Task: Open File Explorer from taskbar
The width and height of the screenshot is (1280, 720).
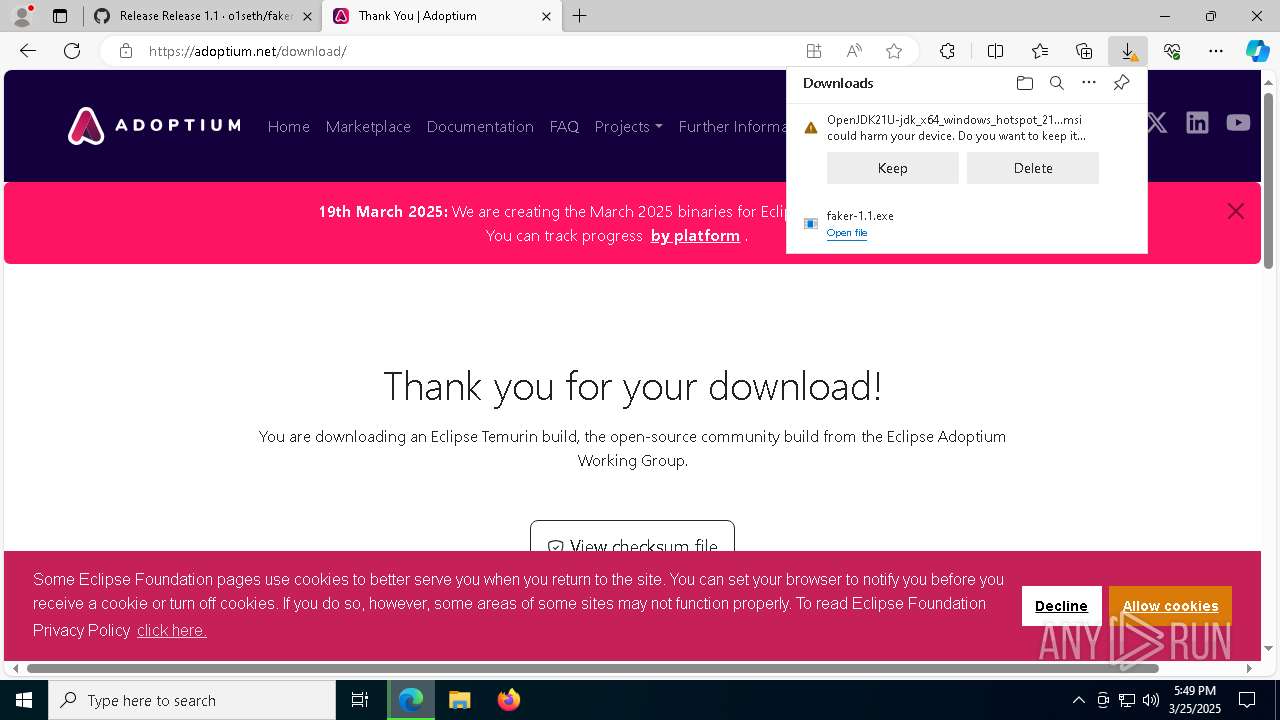Action: point(459,700)
